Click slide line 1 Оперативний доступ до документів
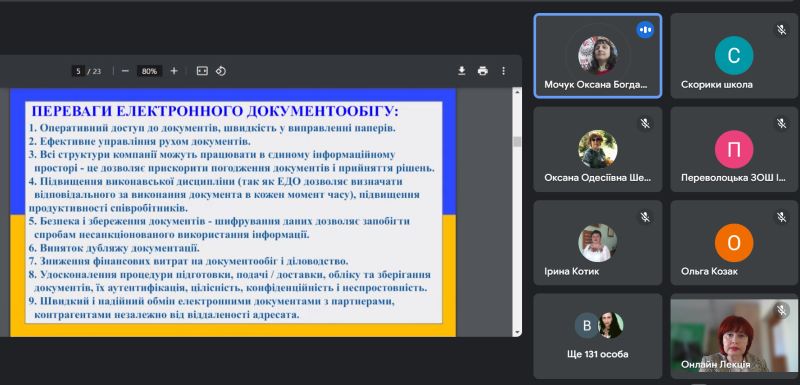The image size is (800, 385). (212, 128)
